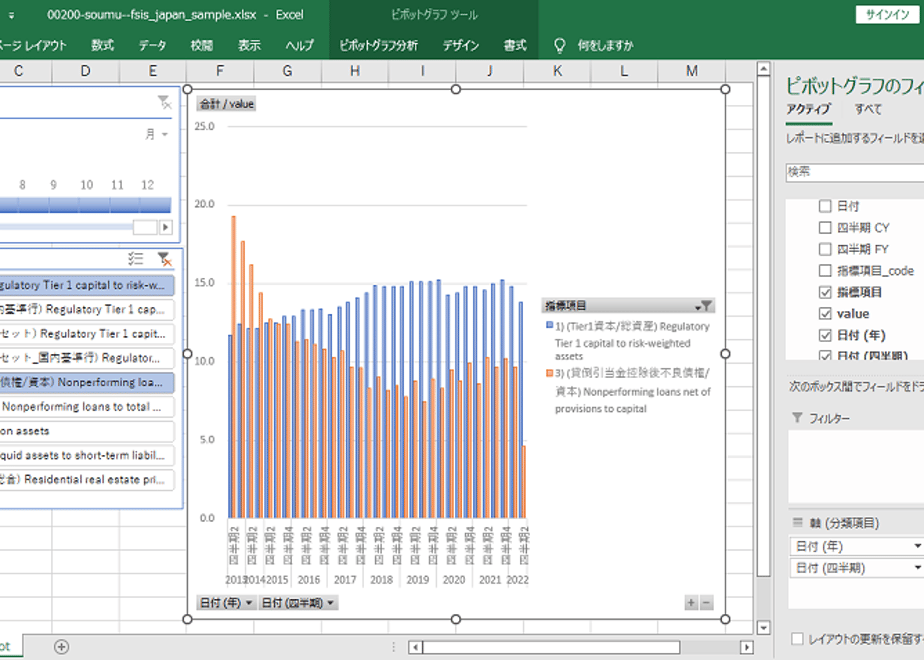Select slicer item Nonperforming loans to total
Image resolution: width=924 pixels, height=660 pixels.
(x=85, y=407)
